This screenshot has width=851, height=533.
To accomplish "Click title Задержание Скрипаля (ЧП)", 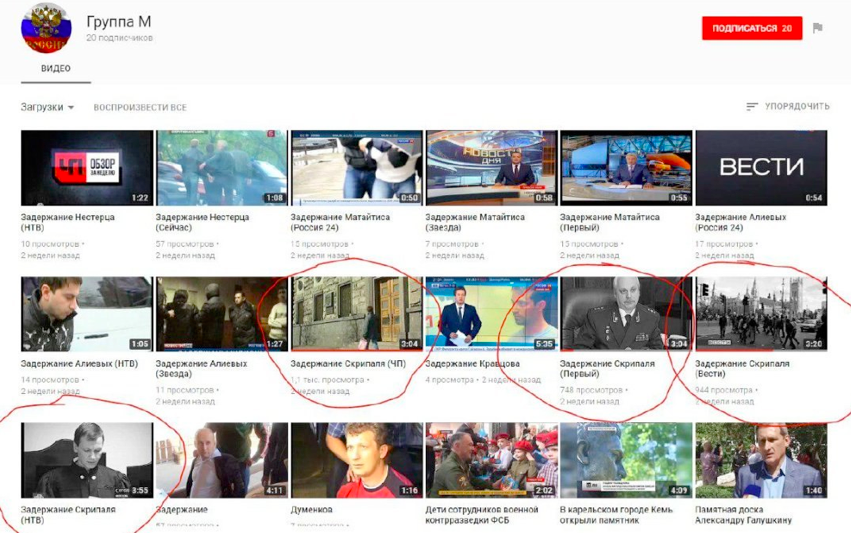I will [348, 364].
